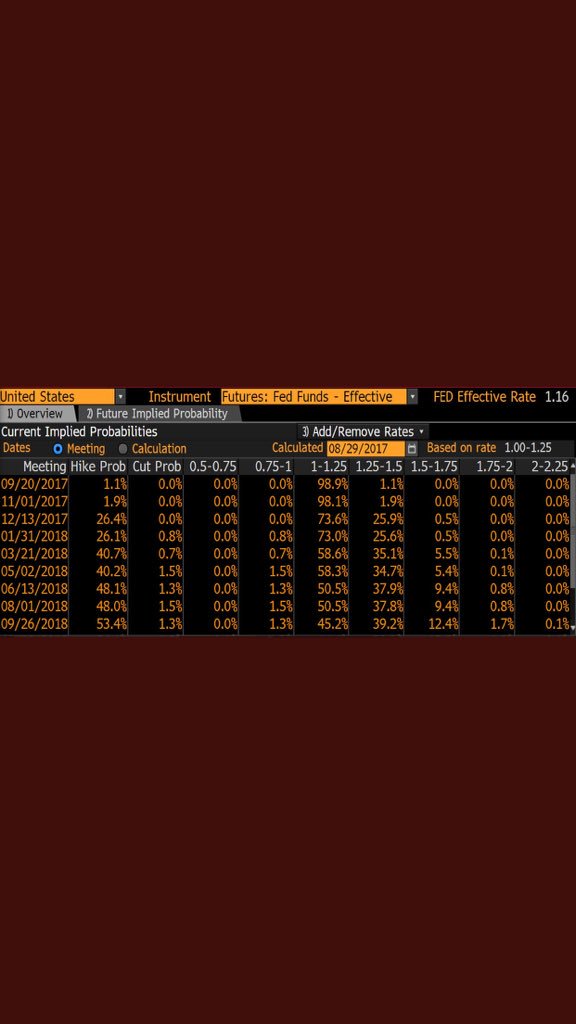Select the Calculation radio button
The height and width of the screenshot is (1024, 576).
click(x=123, y=449)
